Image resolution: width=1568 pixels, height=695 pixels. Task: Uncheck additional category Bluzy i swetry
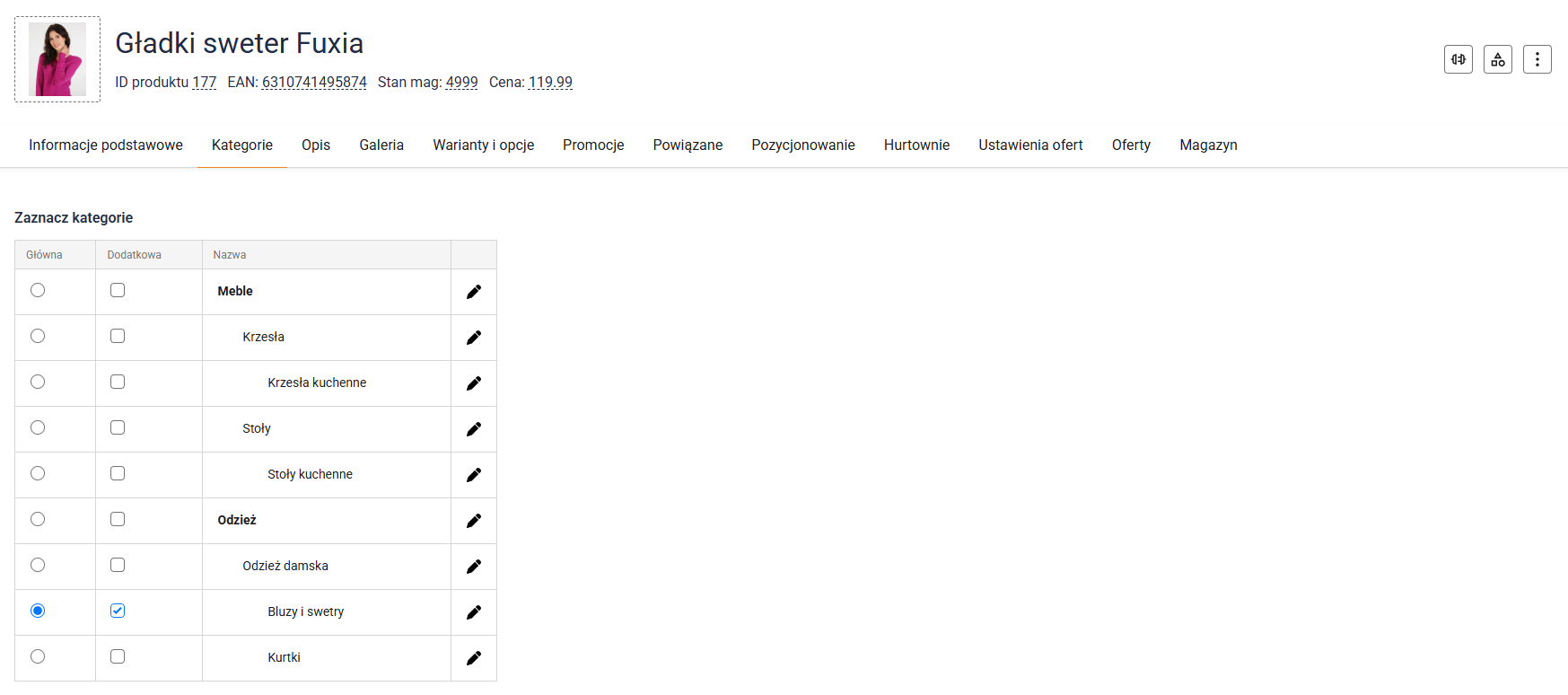point(118,611)
